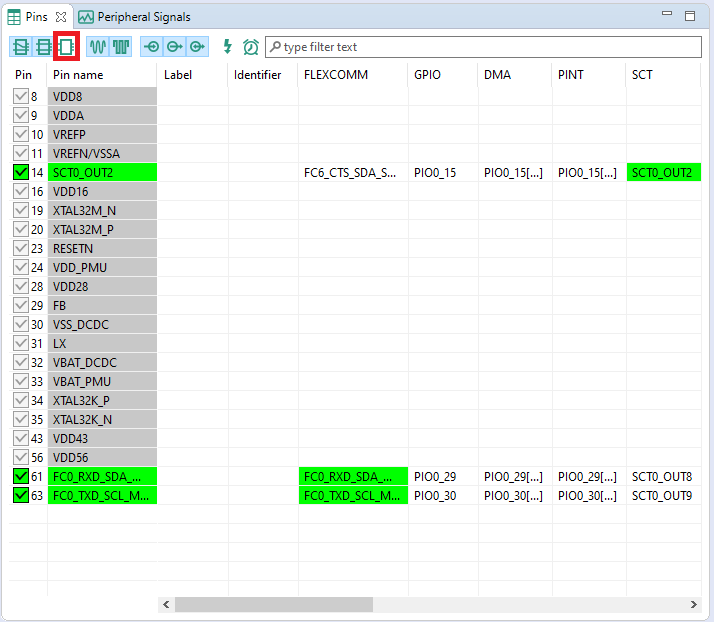Click the green SCT0_OUT2 cell in SCT column
Image resolution: width=715 pixels, height=623 pixels.
pyautogui.click(x=663, y=172)
